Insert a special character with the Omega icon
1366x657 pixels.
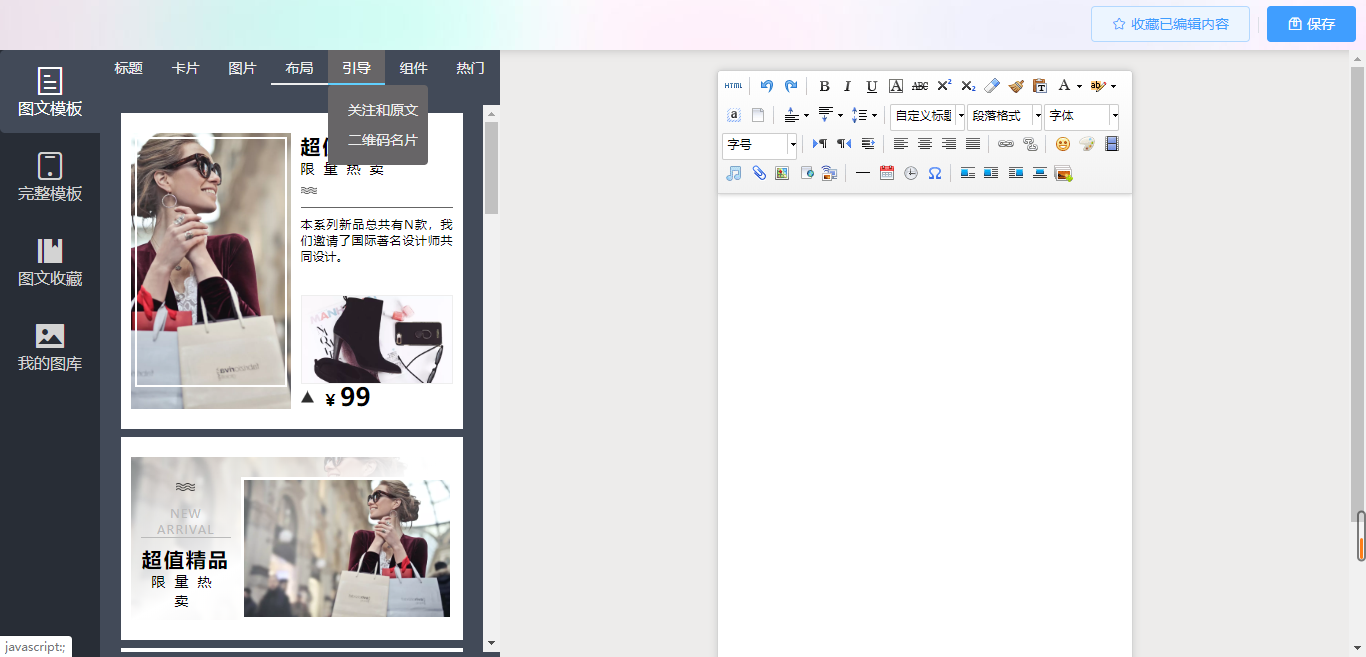click(935, 173)
